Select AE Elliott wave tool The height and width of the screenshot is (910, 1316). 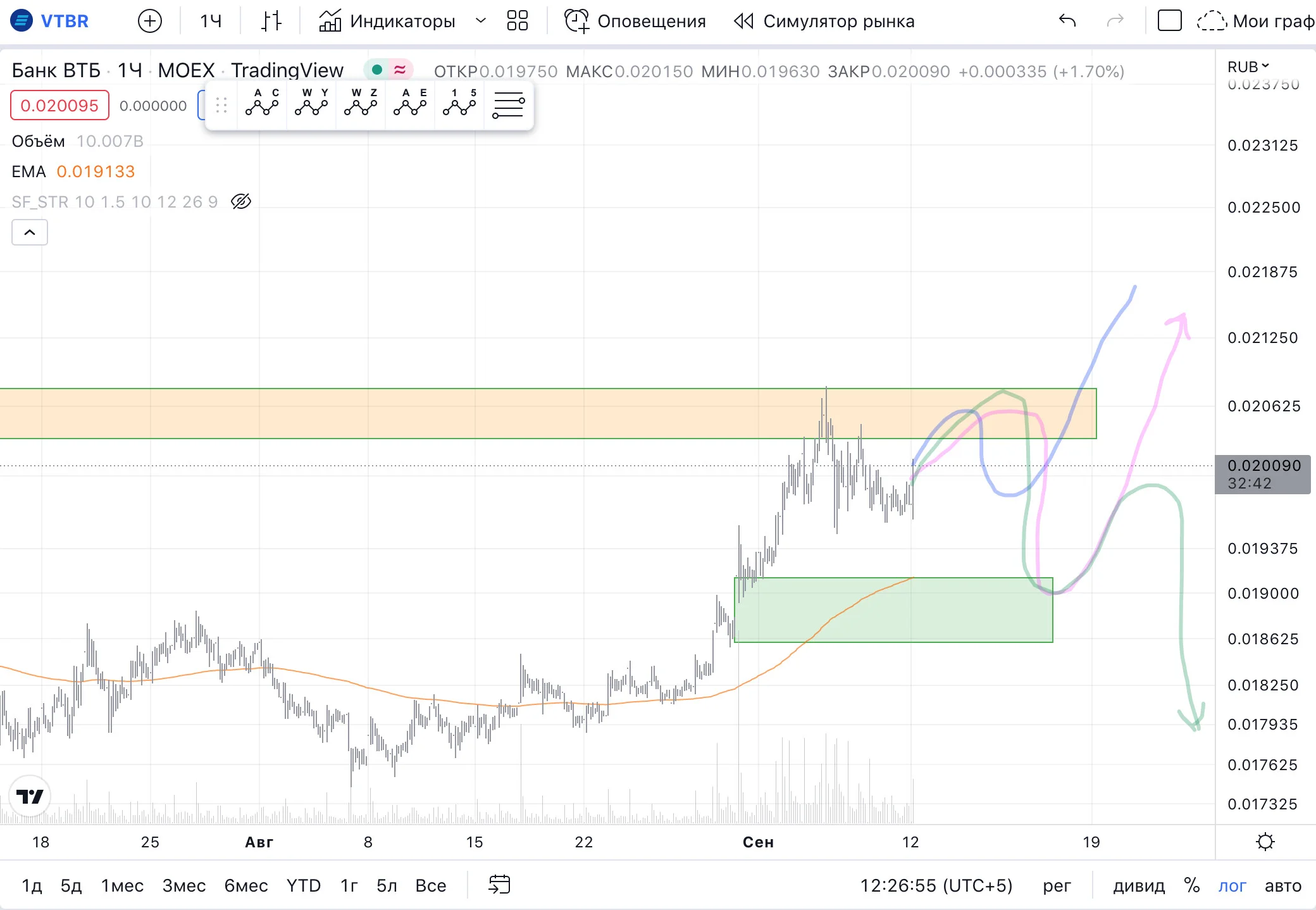click(410, 103)
